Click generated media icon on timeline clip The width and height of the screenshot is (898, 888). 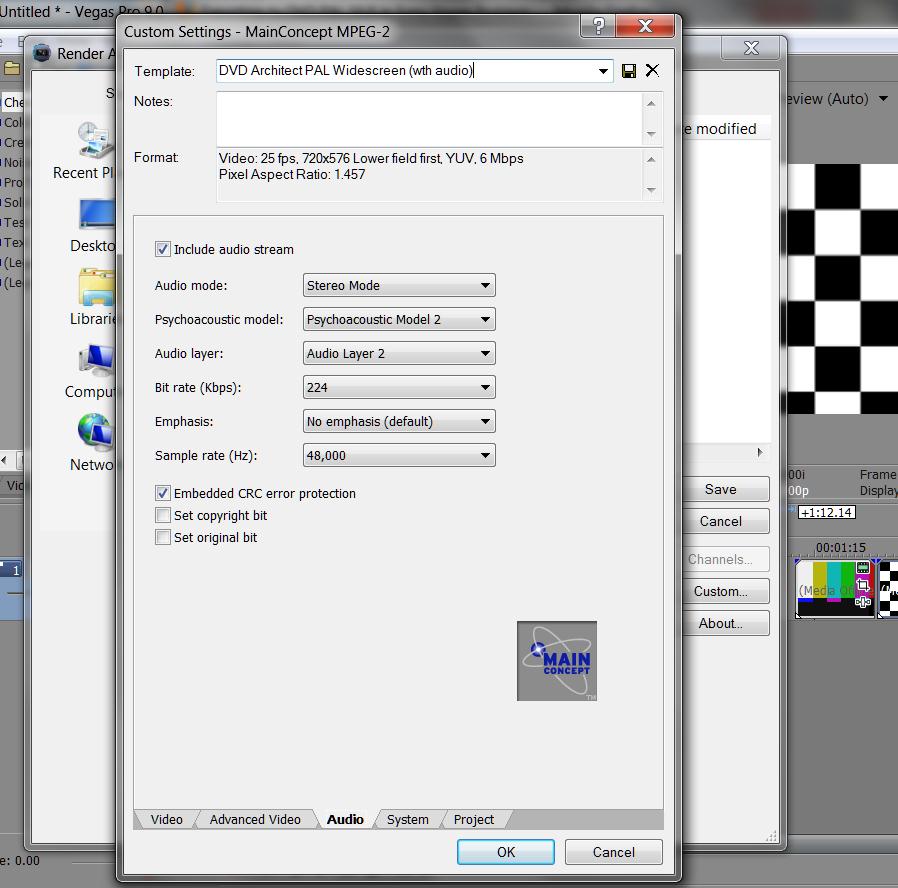pos(862,568)
